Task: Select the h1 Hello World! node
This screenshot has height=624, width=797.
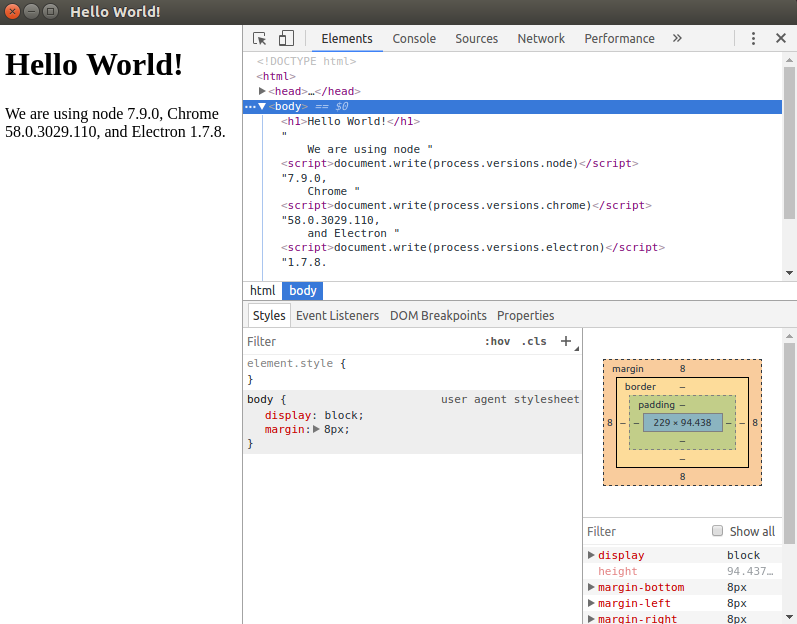Action: point(351,121)
